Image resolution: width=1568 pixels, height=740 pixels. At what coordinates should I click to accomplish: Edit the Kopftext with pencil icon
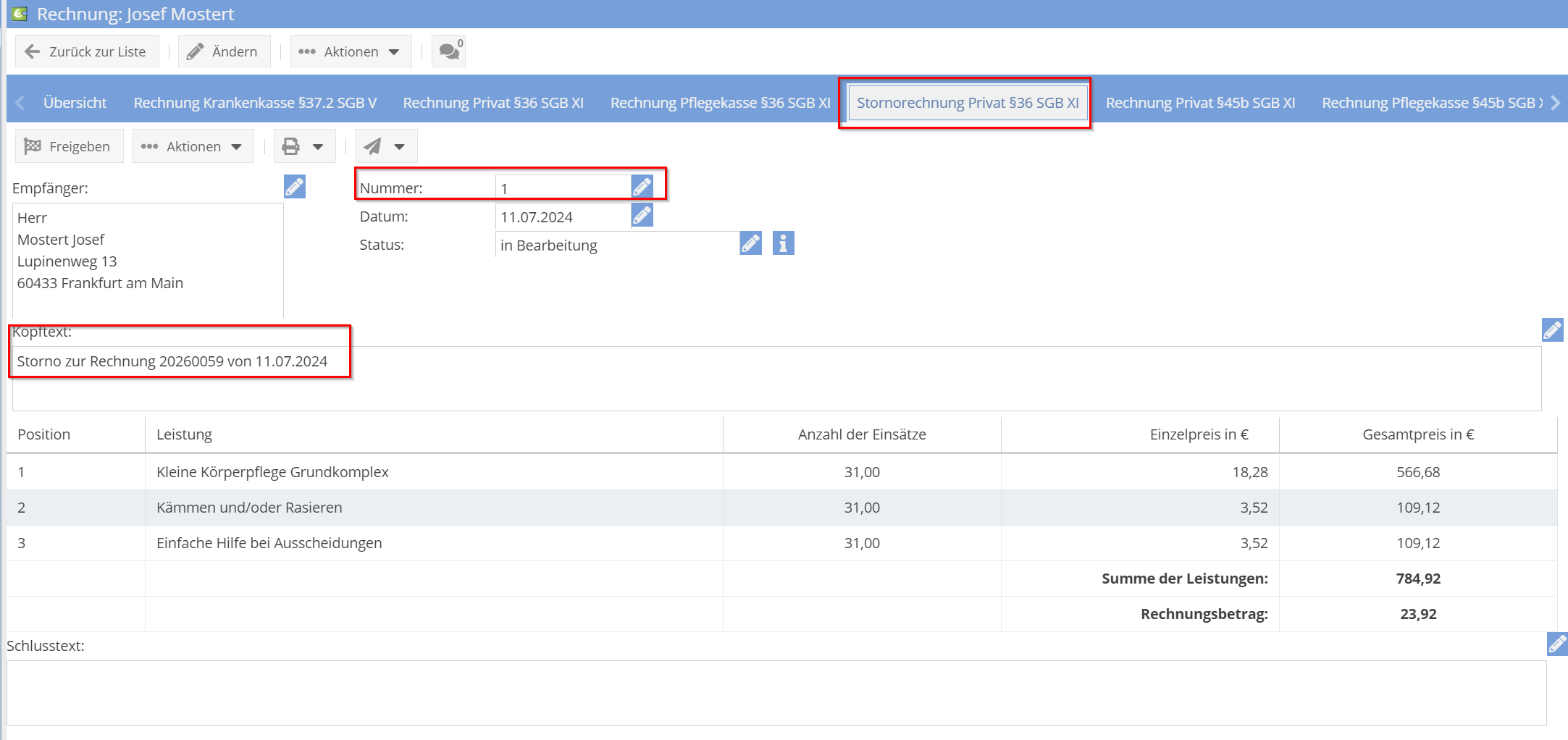(x=1552, y=330)
